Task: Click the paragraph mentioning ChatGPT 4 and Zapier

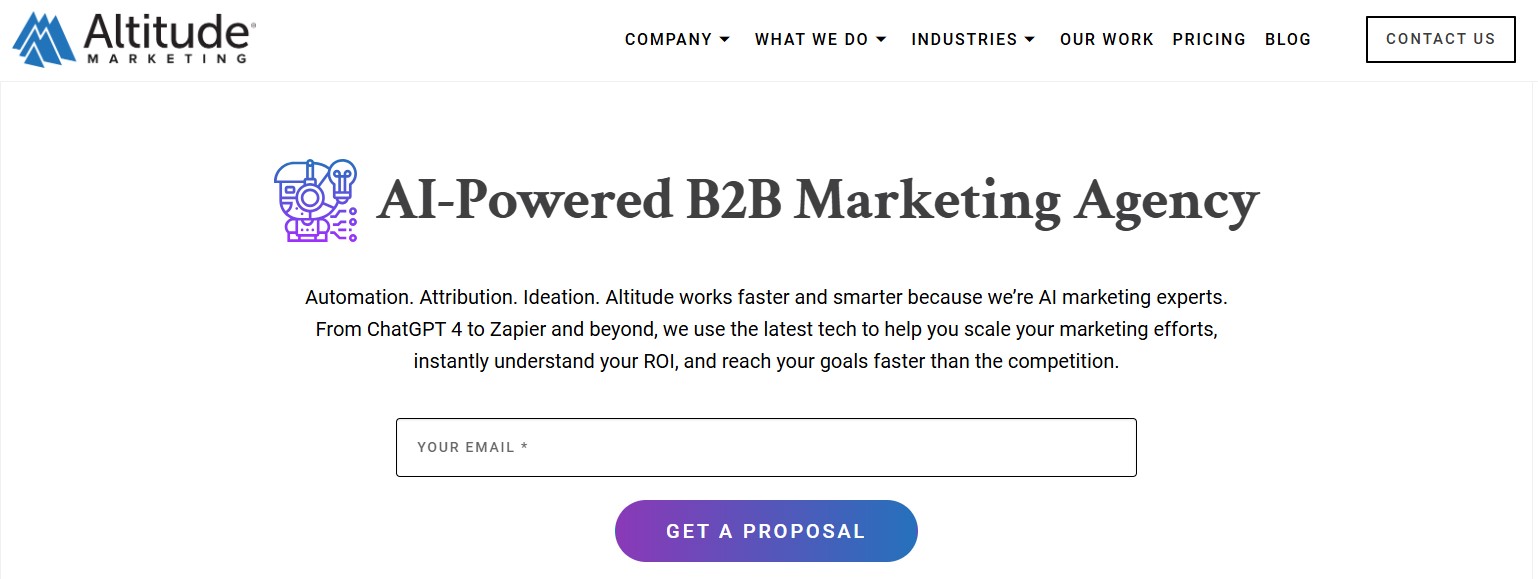Action: tap(766, 329)
